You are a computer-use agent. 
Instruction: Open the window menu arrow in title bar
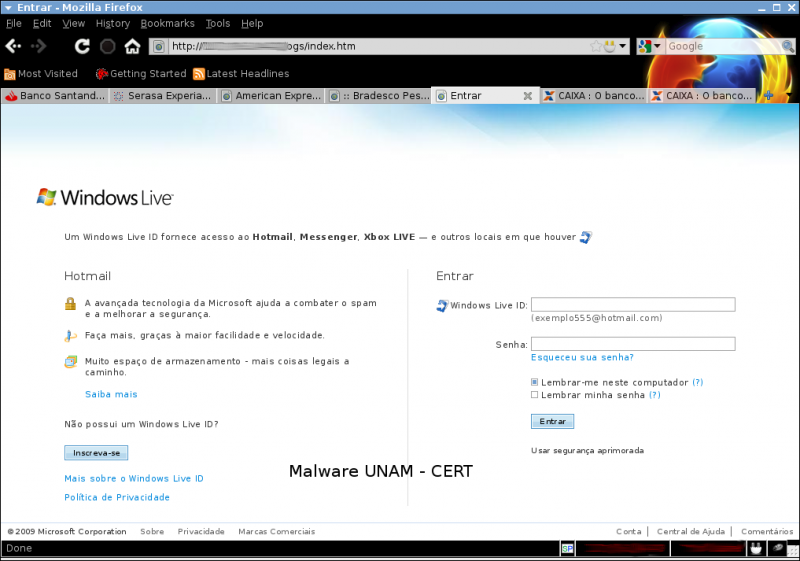coord(8,7)
